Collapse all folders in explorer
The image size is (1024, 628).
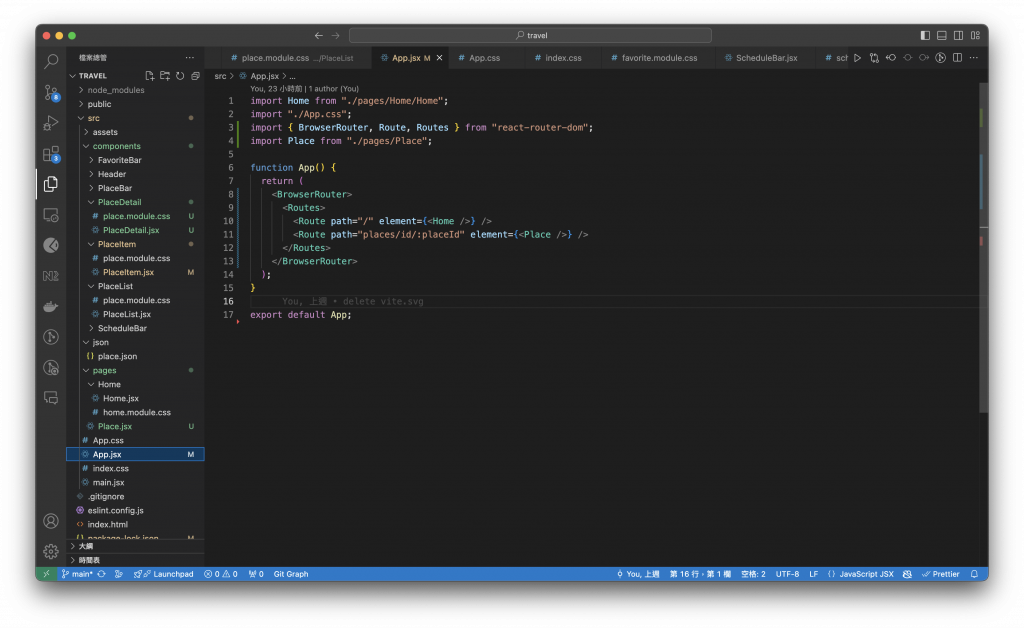coord(194,76)
